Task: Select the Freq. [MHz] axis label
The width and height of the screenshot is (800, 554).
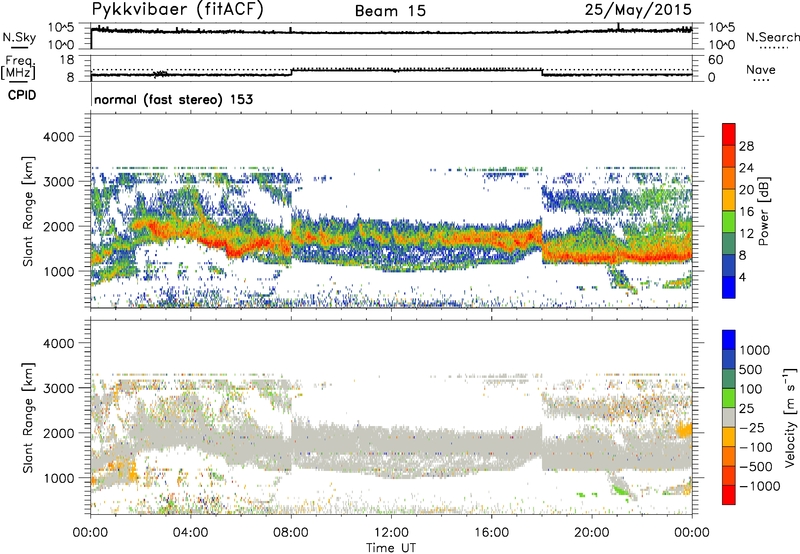Action: [18, 68]
